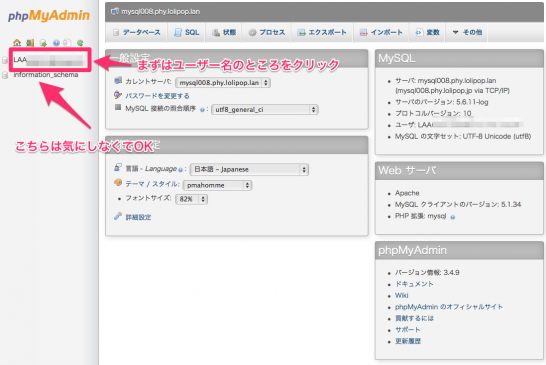Image resolution: width=546 pixels, height=365 pixels.
Task: Click database icon beside information_schema
Action: point(5,75)
